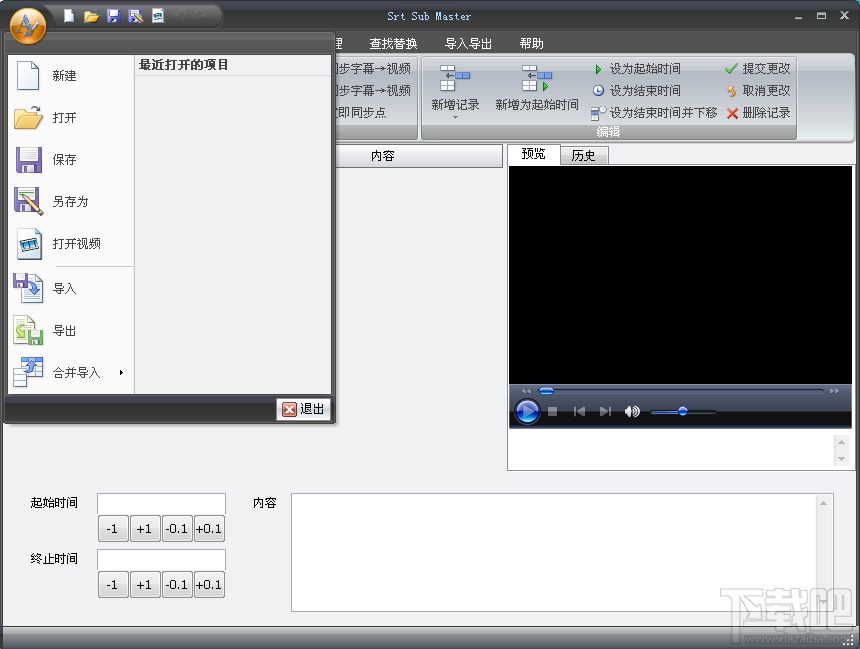Click scroll-up arrow below the video preview
860x649 pixels.
coord(841,442)
